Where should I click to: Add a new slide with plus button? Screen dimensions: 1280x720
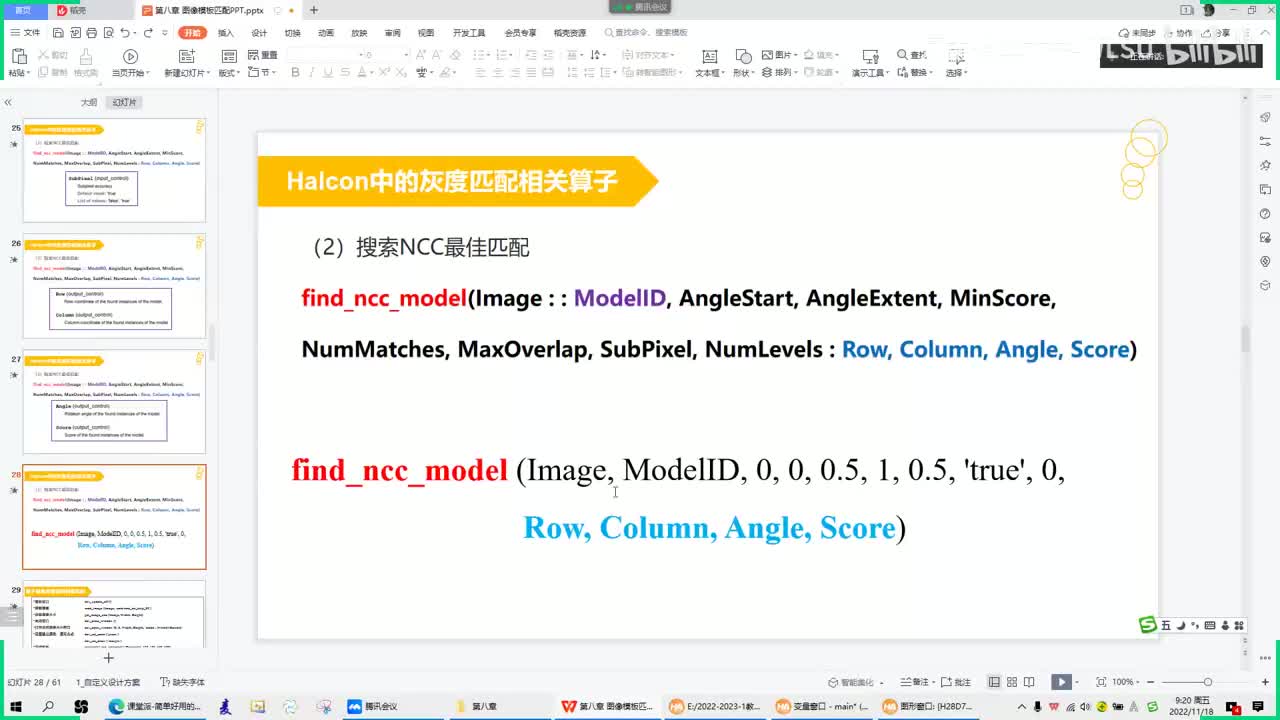(109, 657)
